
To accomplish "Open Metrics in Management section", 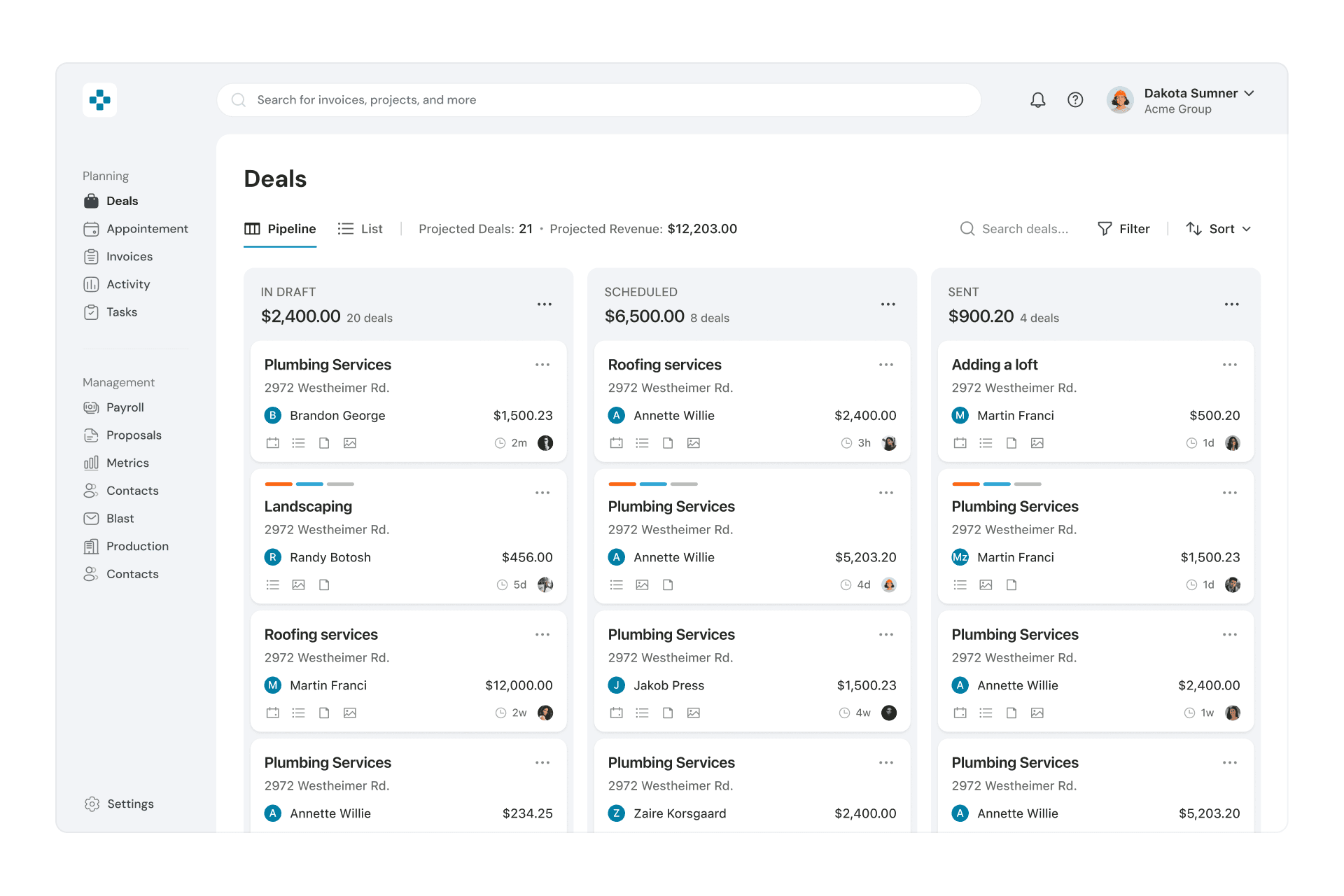I will tap(127, 463).
